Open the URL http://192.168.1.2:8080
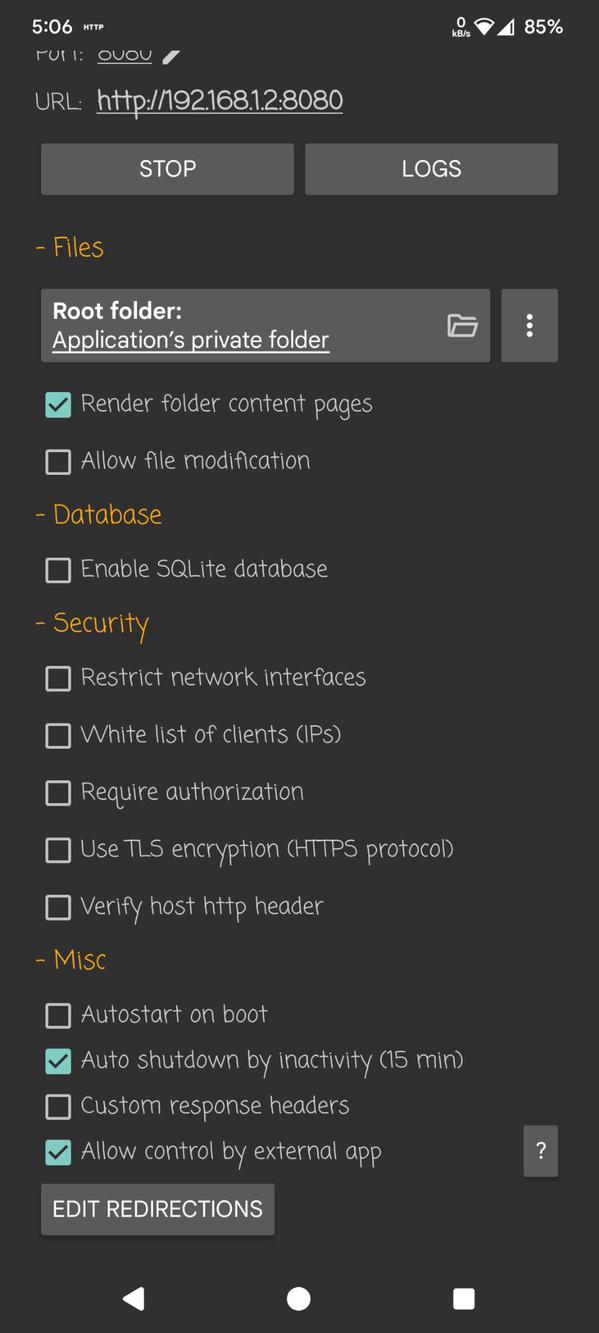The image size is (599, 1333). (x=220, y=100)
